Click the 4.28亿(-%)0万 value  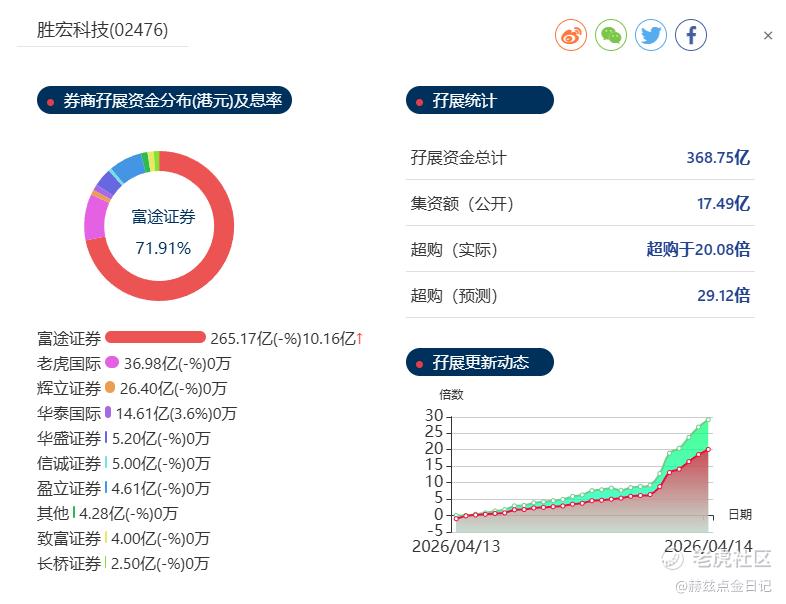(x=128, y=514)
